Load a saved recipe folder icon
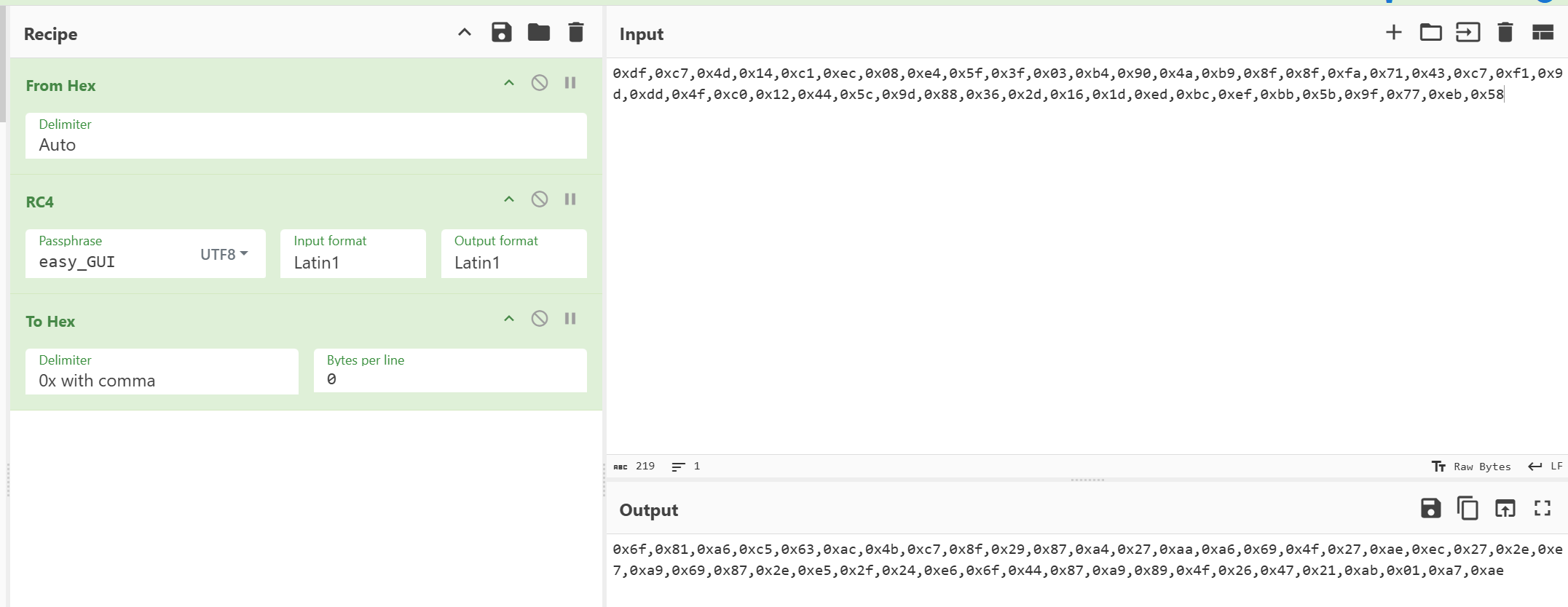Image resolution: width=1568 pixels, height=607 pixels. [x=539, y=33]
